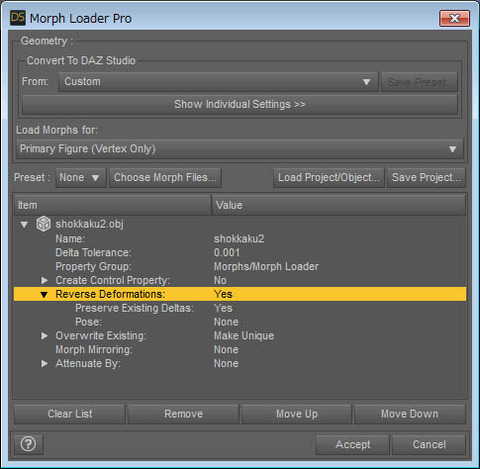This screenshot has height=469, width=480.
Task: Click Overwrite Existing value Make Unique
Action: [244, 336]
